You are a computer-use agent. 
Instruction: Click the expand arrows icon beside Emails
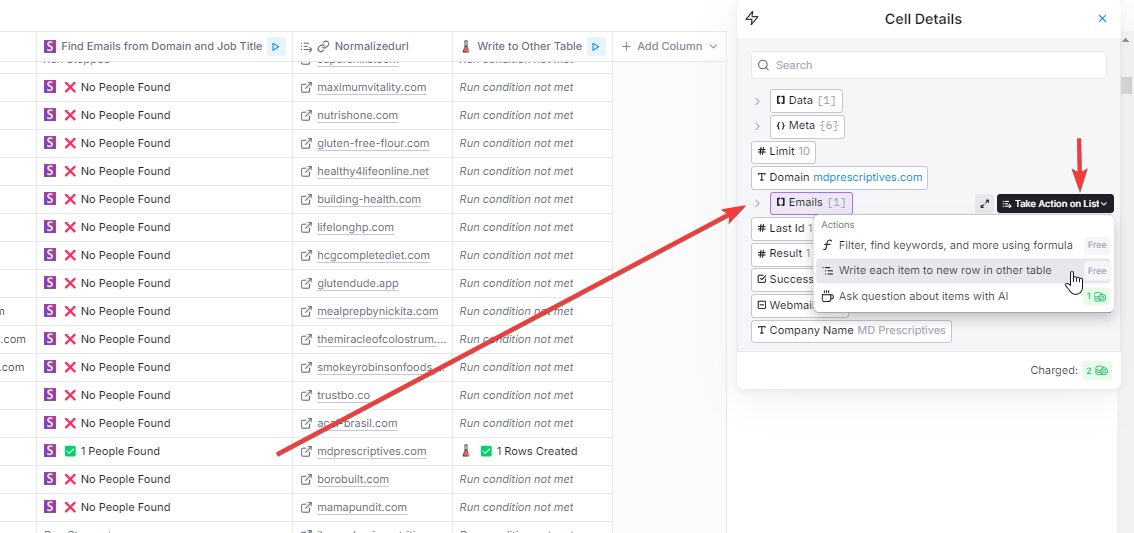pos(984,204)
